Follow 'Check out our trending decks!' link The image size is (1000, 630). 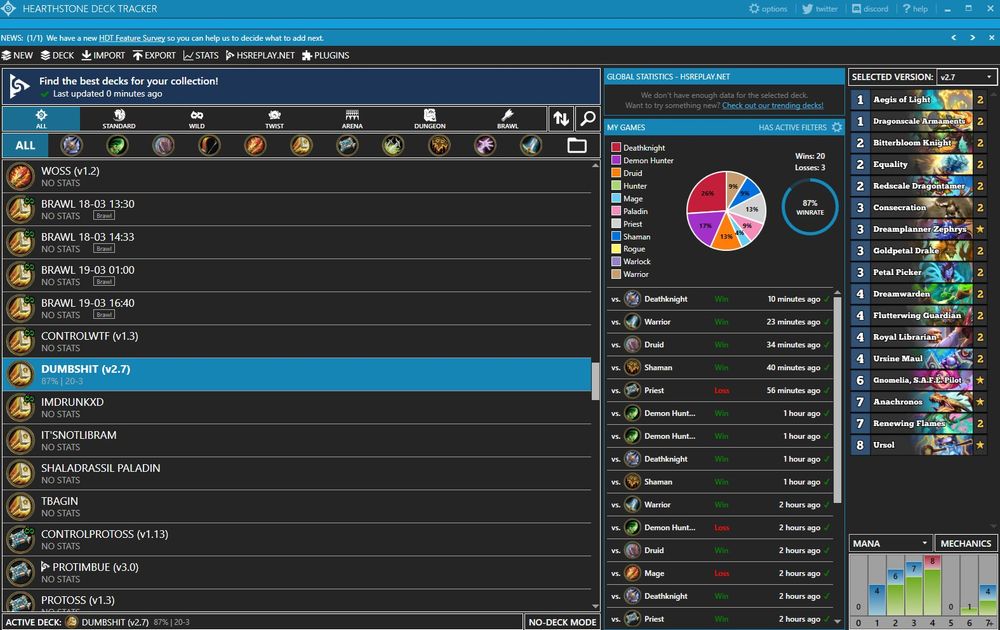point(772,105)
